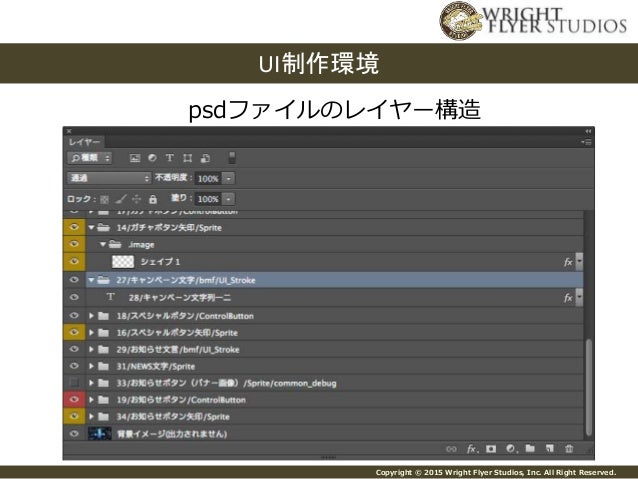Image resolution: width=638 pixels, height=479 pixels.
Task: Add layer mask from bottom bar
Action: tap(491, 449)
